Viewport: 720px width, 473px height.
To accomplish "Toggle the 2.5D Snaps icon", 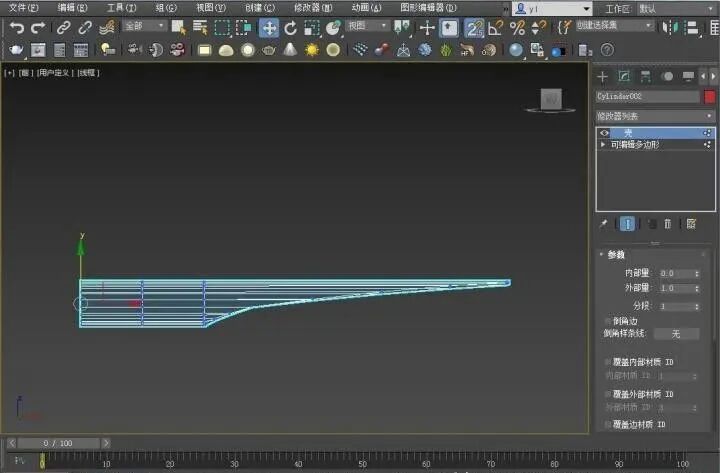I will pyautogui.click(x=473, y=28).
